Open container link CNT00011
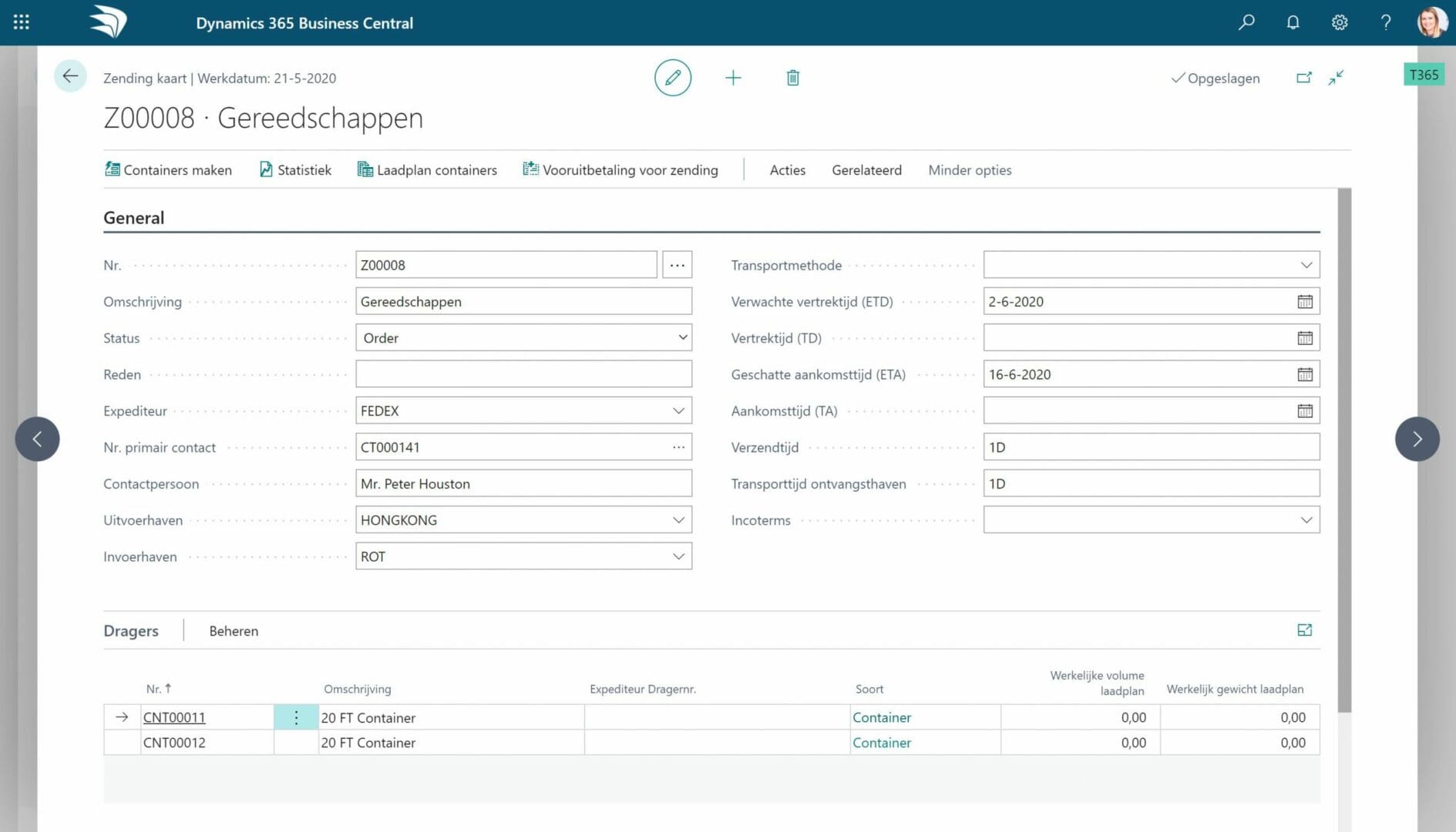The image size is (1456, 832). (x=174, y=717)
